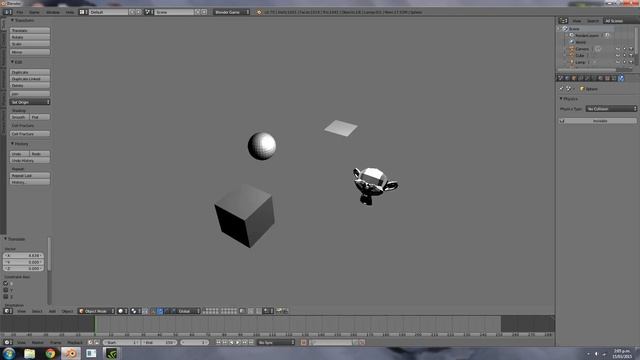Image resolution: width=640 pixels, height=360 pixels.
Task: Click the OpenGL render icon in 3D header
Action: click(279, 311)
